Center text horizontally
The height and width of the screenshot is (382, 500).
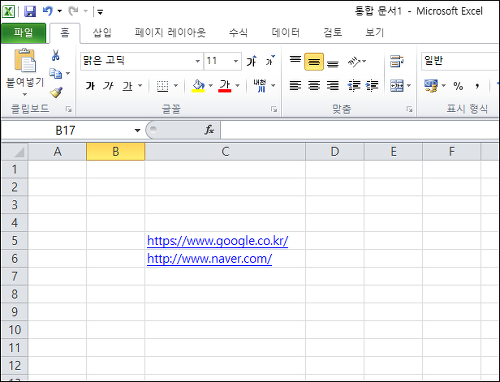click(x=314, y=86)
